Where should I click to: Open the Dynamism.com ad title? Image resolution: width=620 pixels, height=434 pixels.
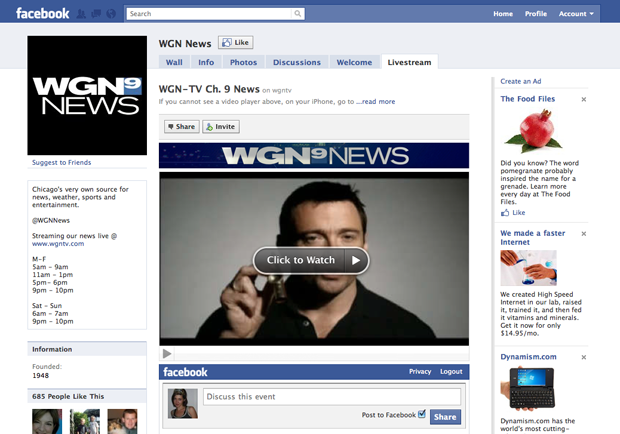528,357
